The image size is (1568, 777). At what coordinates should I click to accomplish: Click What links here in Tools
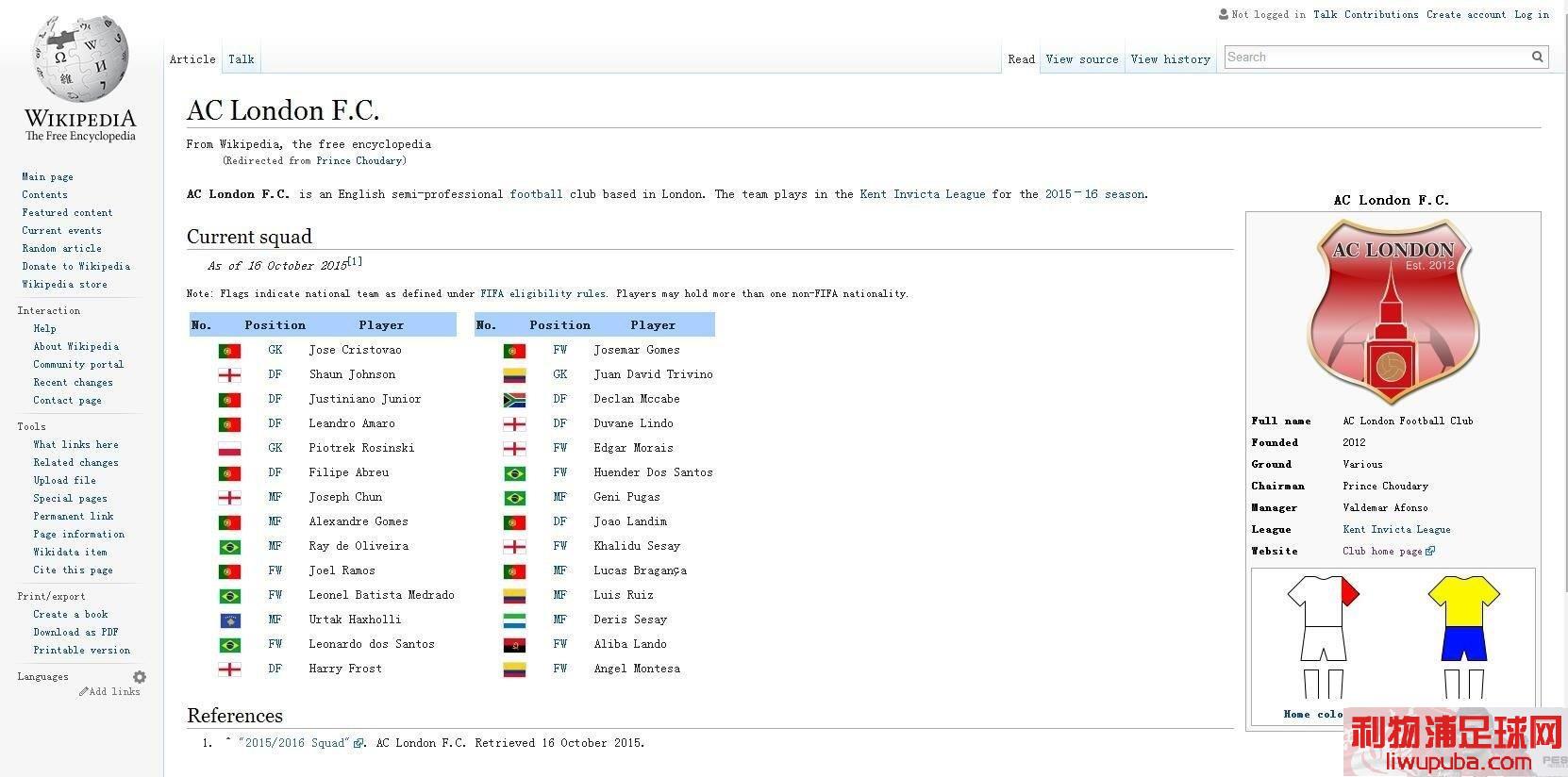[75, 445]
